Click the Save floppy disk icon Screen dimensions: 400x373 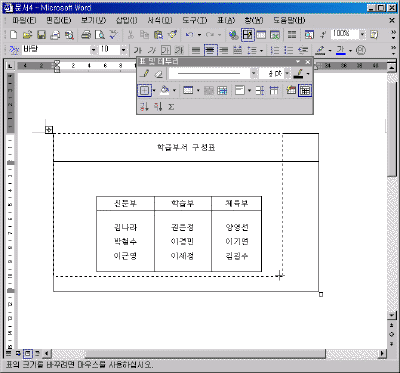coord(41,35)
